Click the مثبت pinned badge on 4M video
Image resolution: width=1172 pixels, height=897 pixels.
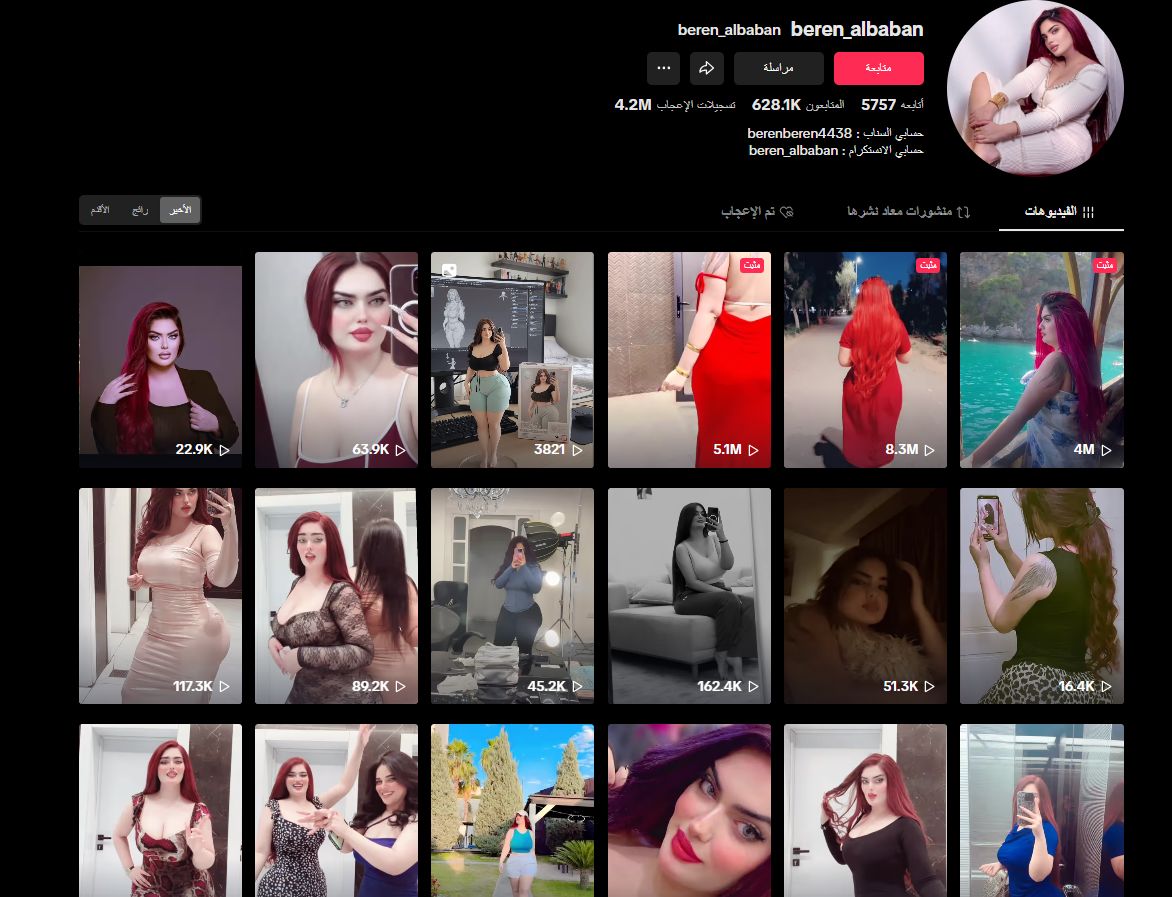coord(1104,265)
